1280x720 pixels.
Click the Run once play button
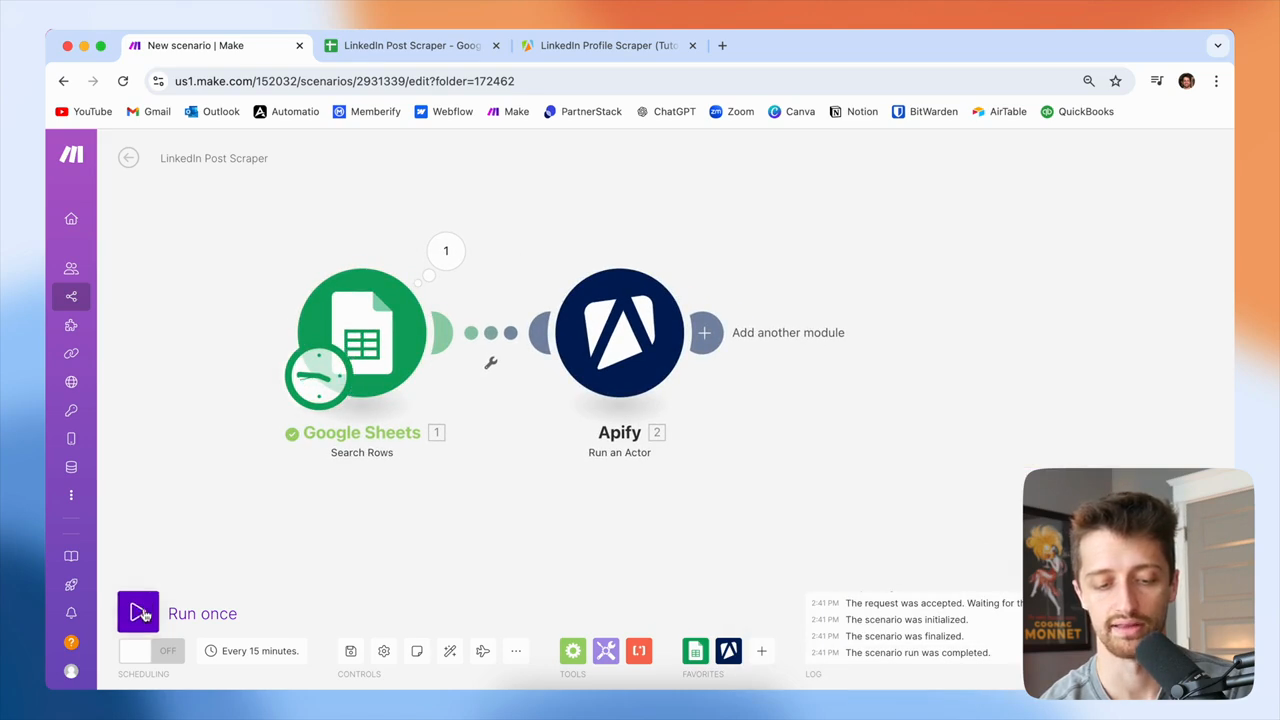point(138,613)
